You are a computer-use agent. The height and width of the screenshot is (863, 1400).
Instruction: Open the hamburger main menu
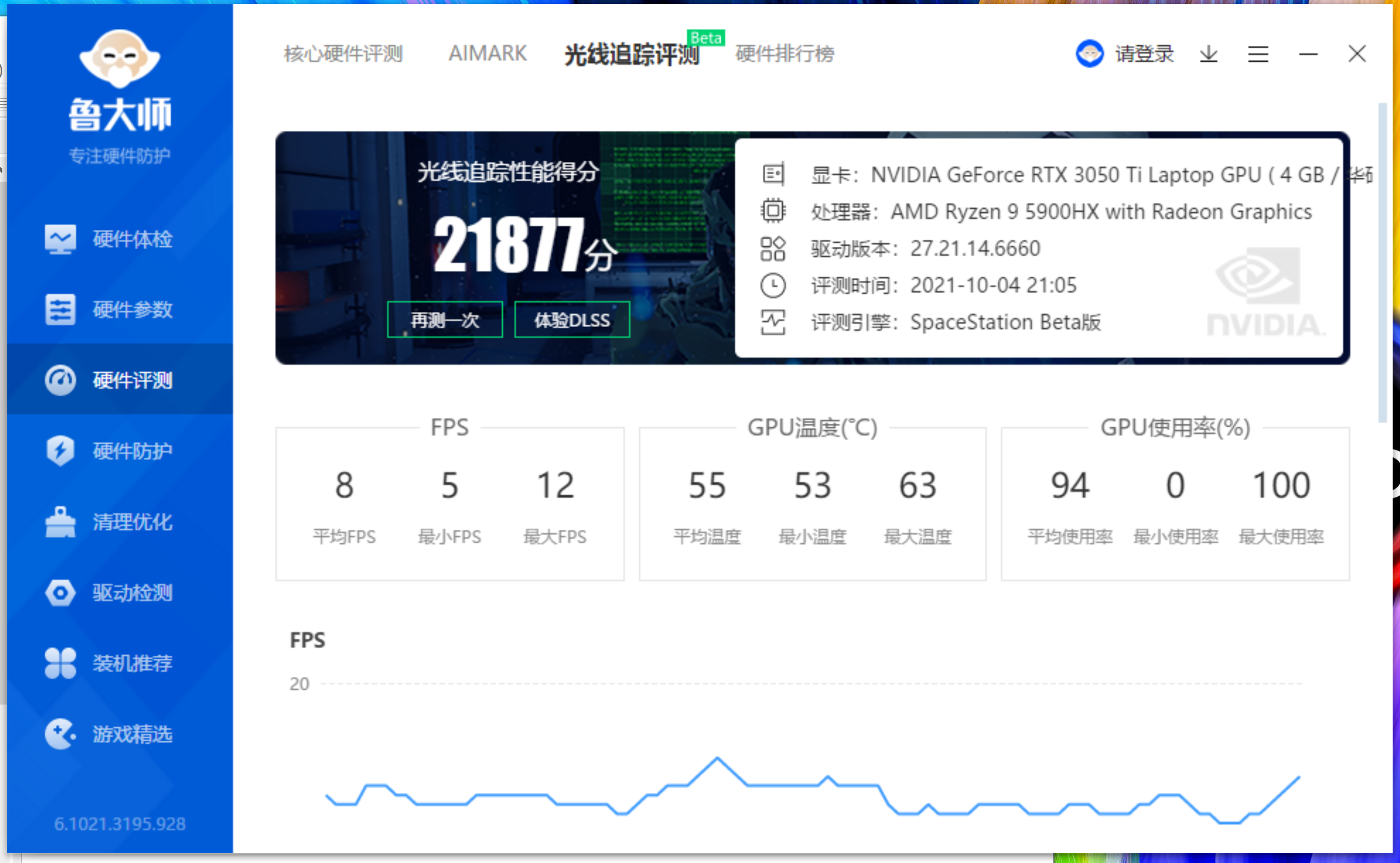(x=1258, y=54)
